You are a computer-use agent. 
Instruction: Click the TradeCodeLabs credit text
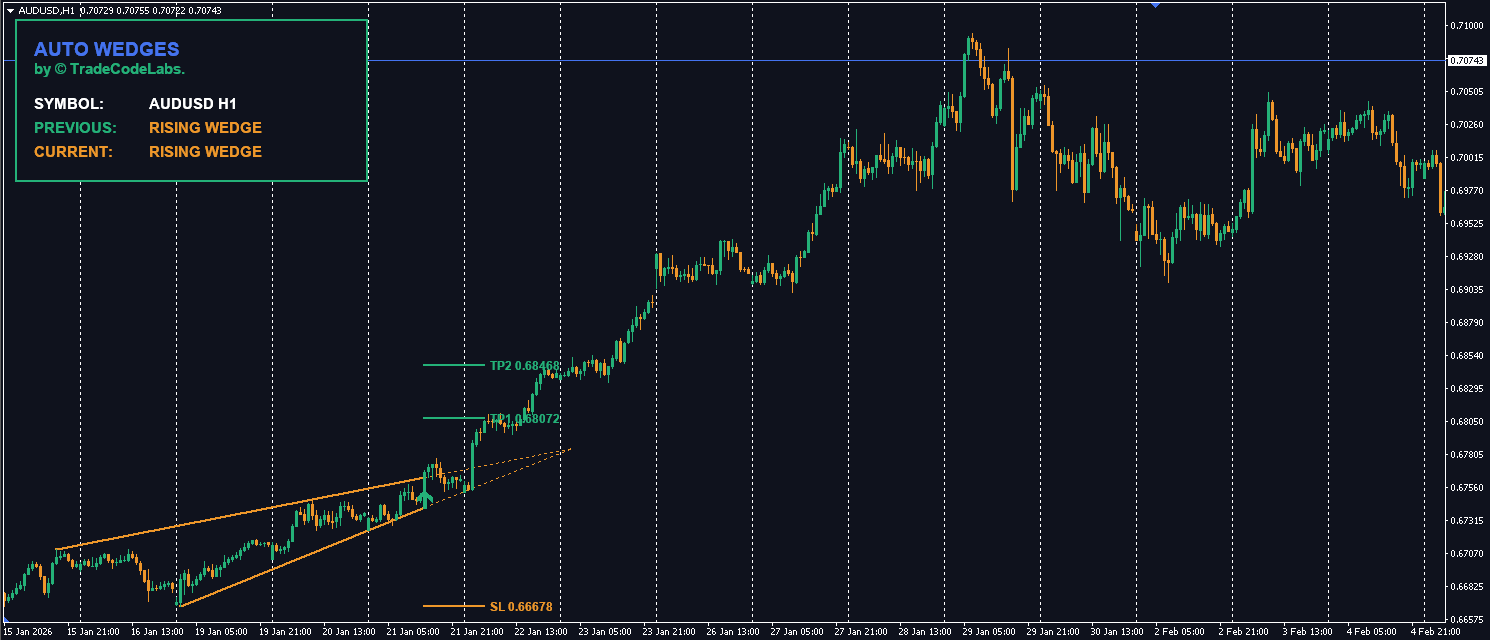click(x=110, y=69)
